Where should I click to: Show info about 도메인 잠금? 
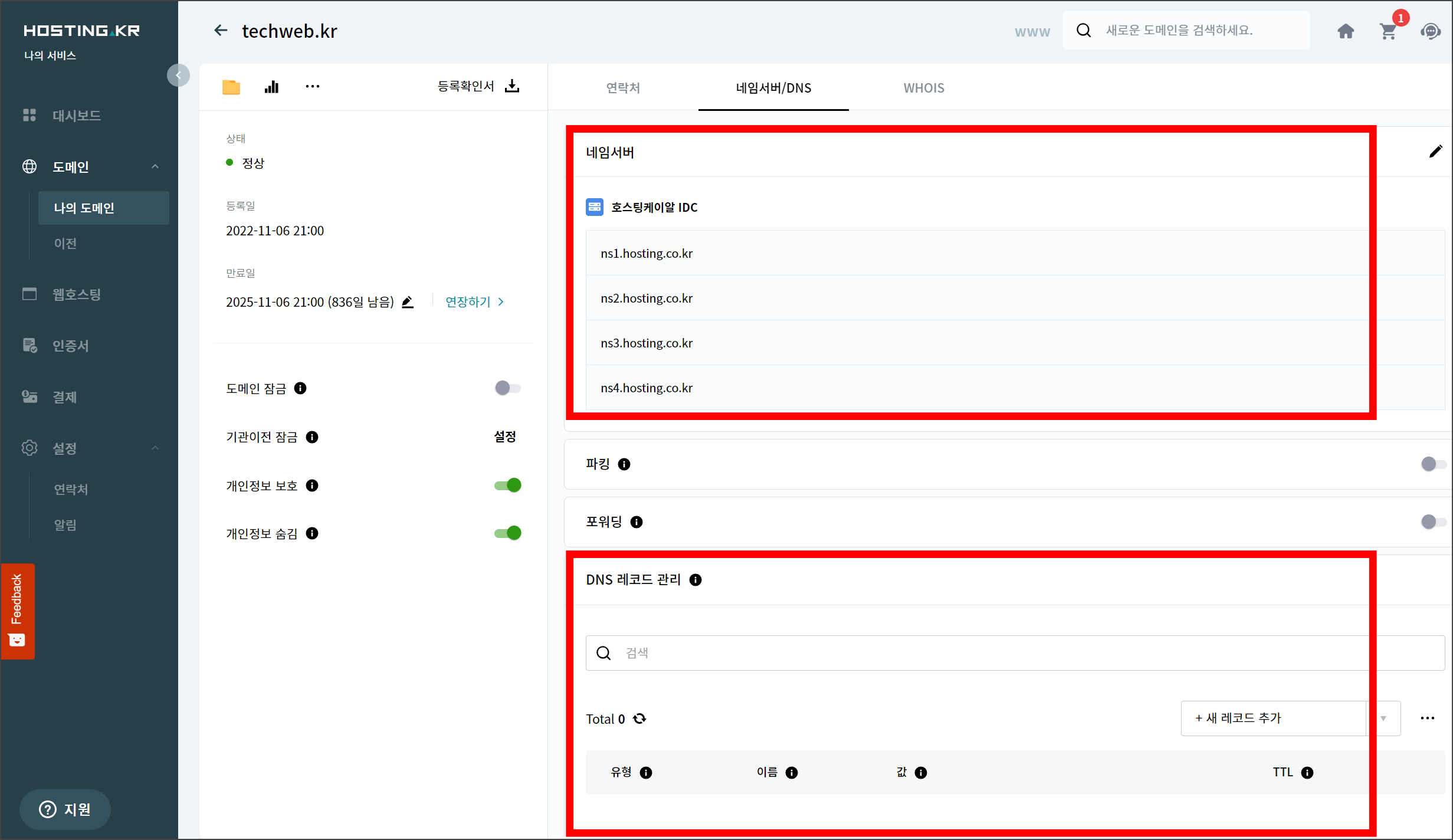tap(300, 388)
